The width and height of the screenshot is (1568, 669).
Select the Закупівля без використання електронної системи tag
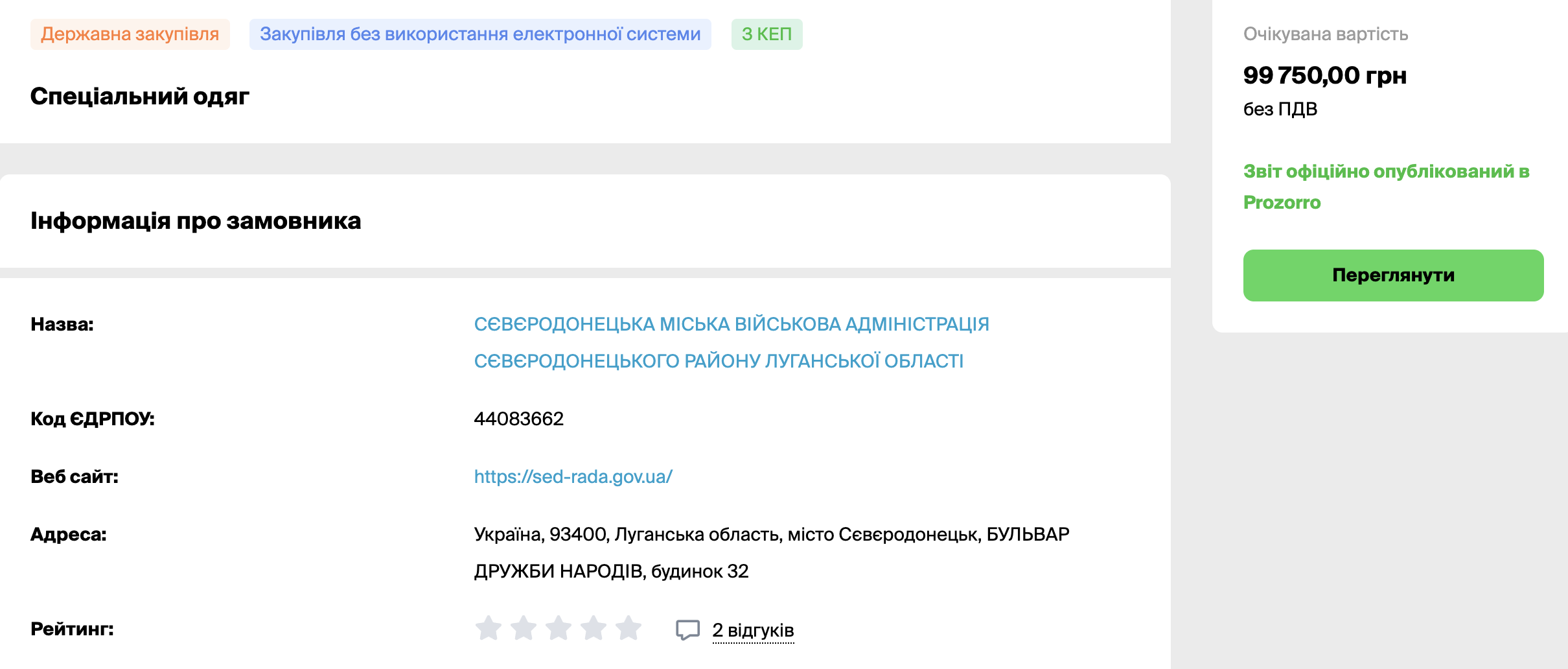[x=480, y=34]
